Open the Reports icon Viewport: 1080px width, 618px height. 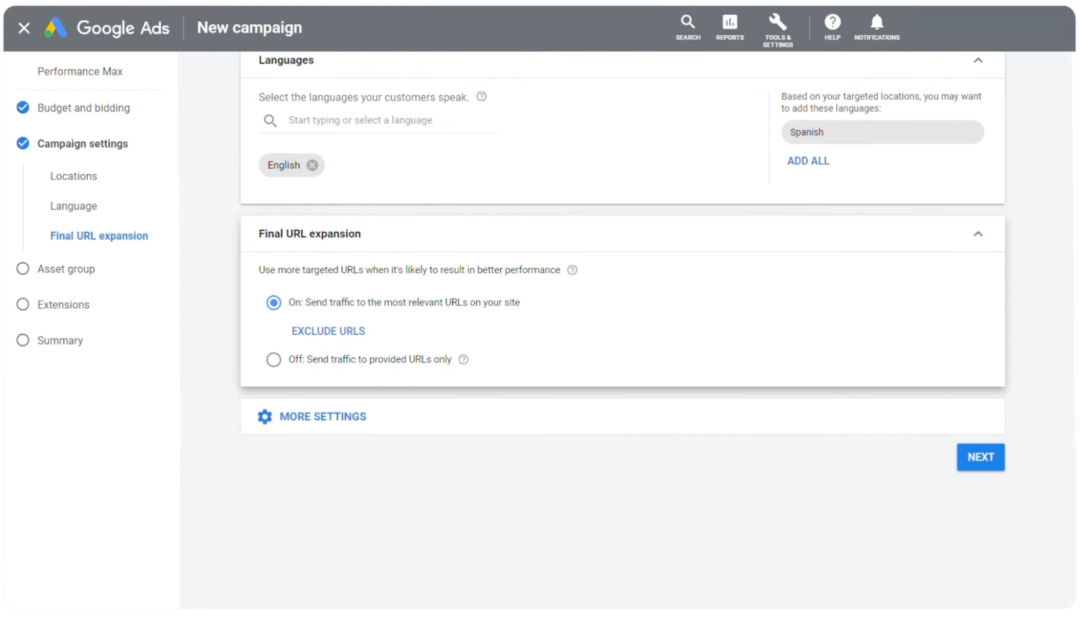[729, 28]
